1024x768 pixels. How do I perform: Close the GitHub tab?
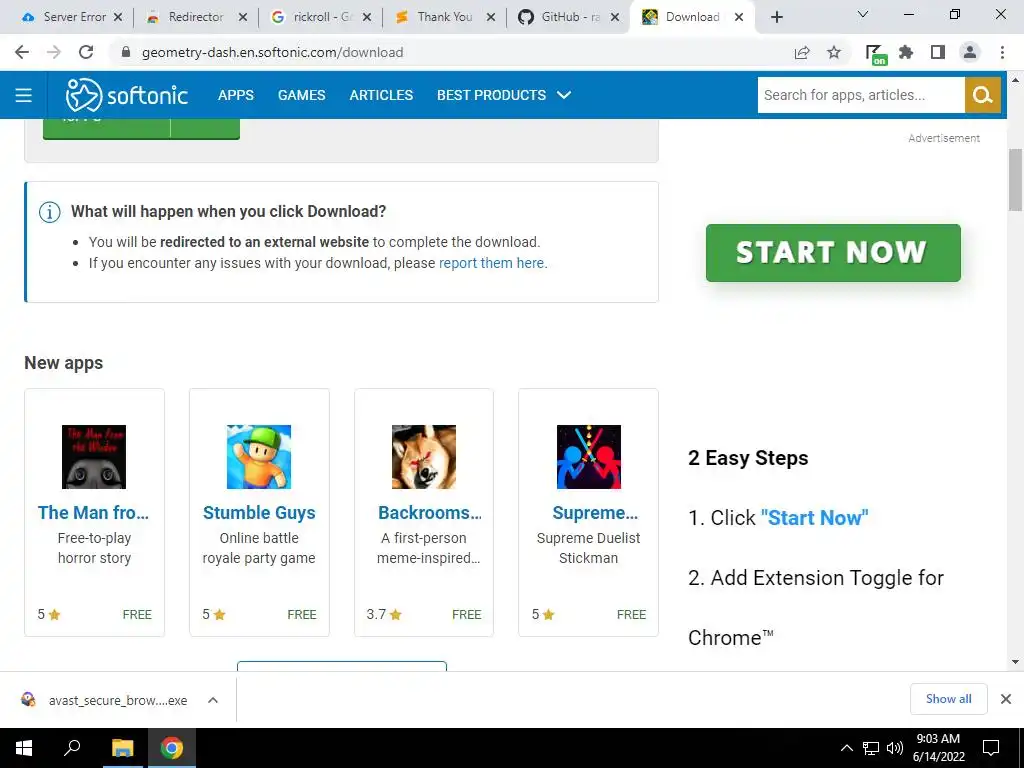click(615, 17)
